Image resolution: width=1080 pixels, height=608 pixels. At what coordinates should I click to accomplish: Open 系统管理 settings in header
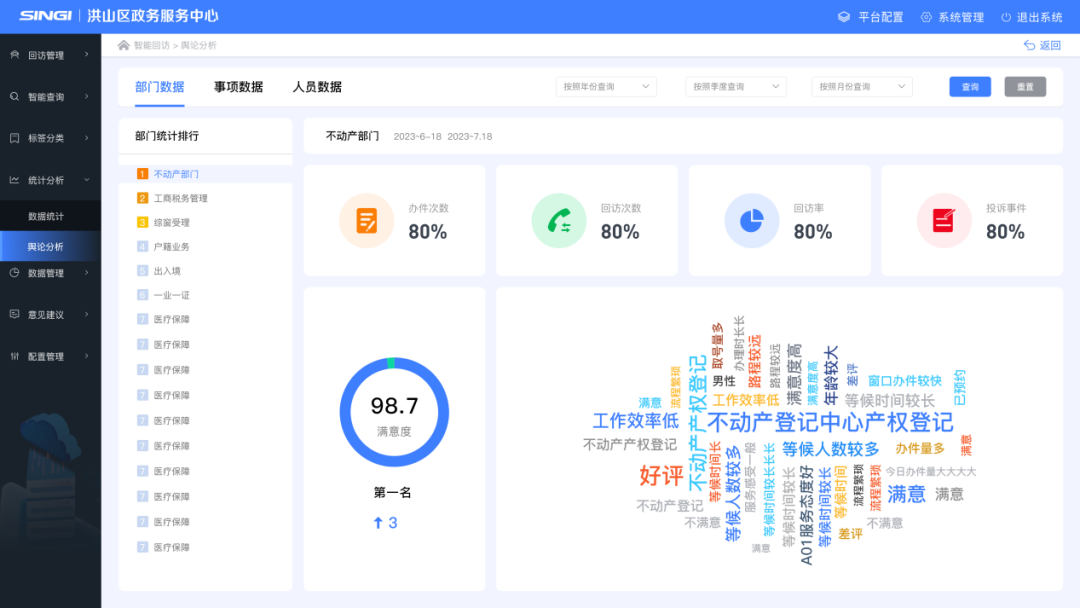click(952, 17)
